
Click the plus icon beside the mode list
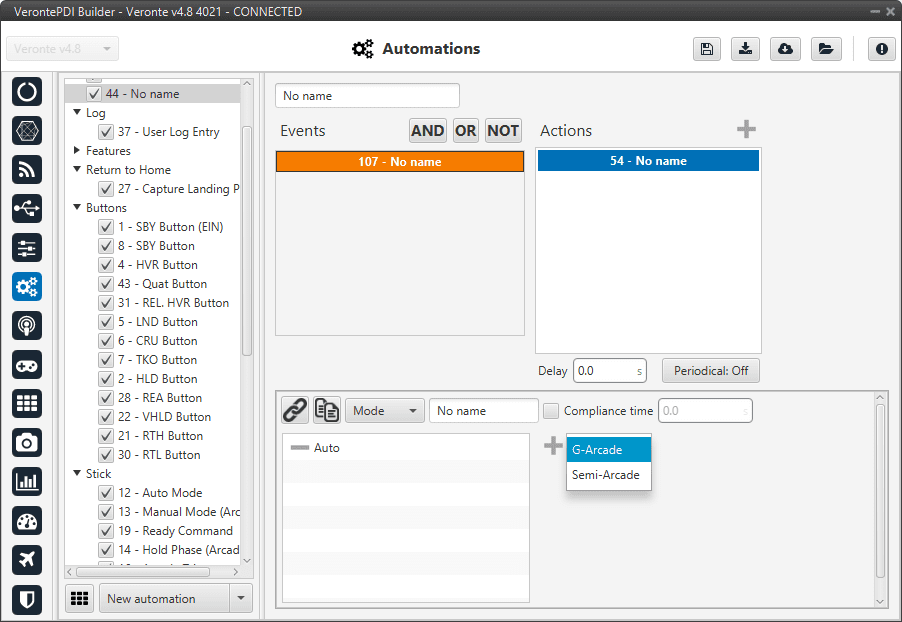coord(553,445)
